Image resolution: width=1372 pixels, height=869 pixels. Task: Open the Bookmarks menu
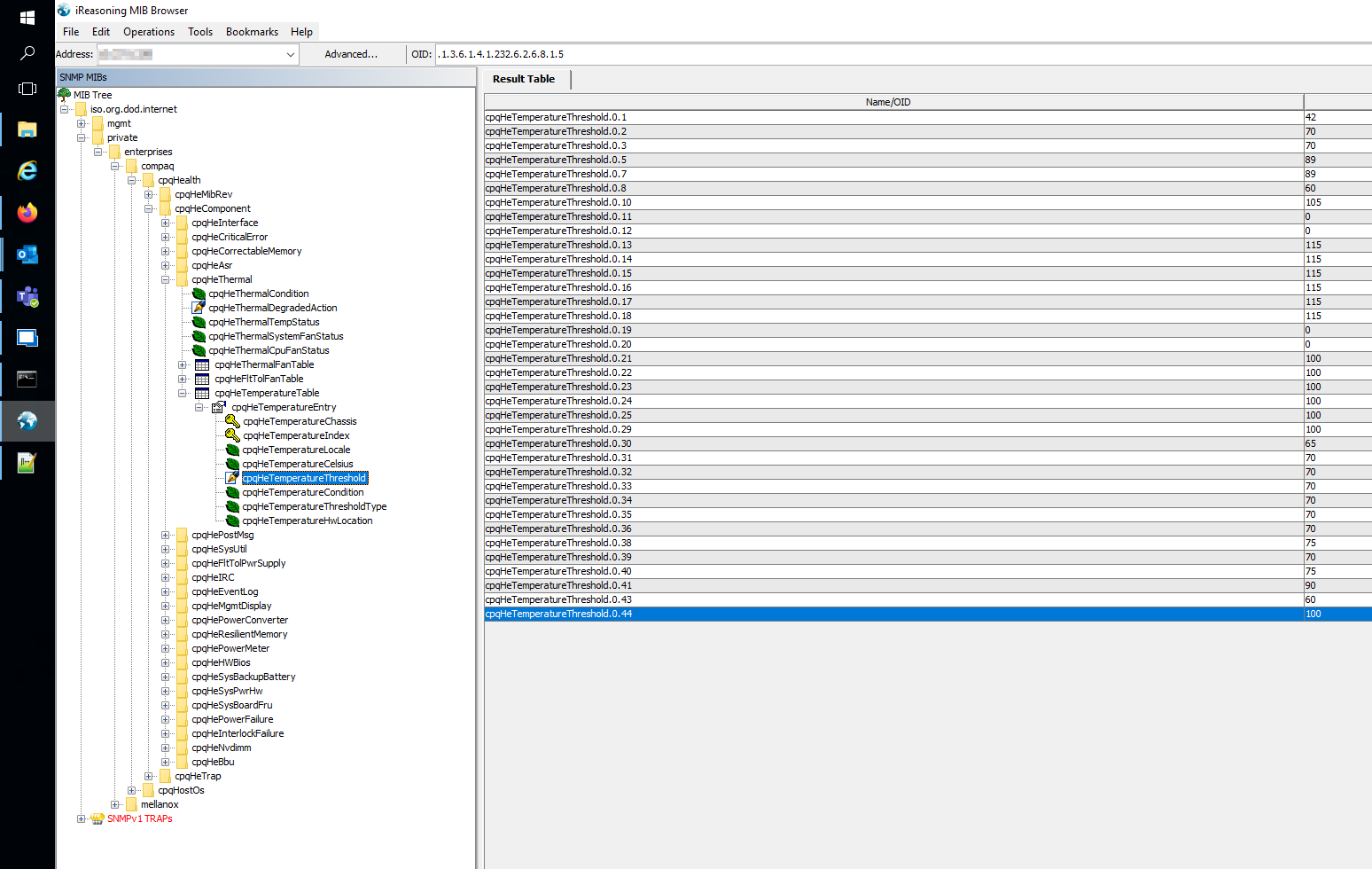[252, 32]
